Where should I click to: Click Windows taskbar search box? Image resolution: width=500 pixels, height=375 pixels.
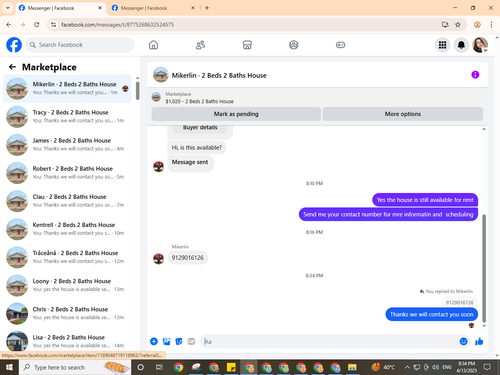(x=75, y=367)
